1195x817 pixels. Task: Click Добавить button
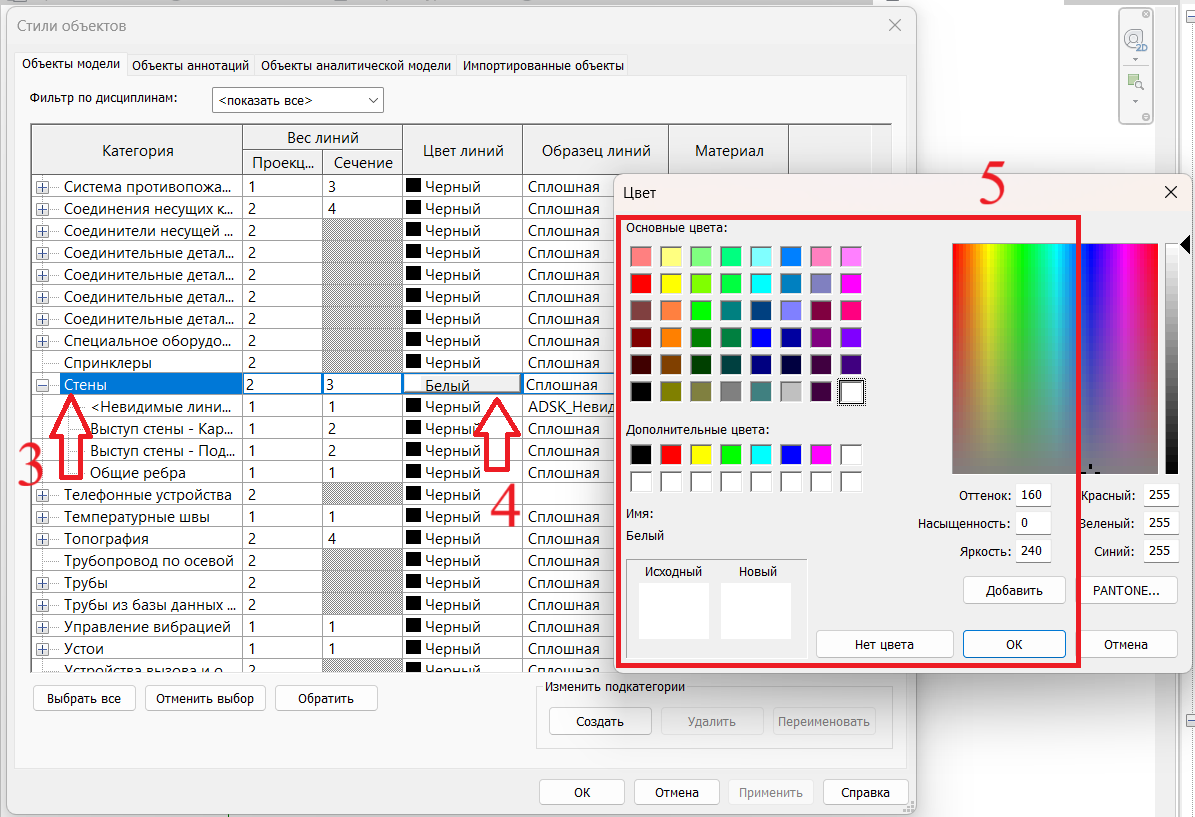coord(1014,590)
